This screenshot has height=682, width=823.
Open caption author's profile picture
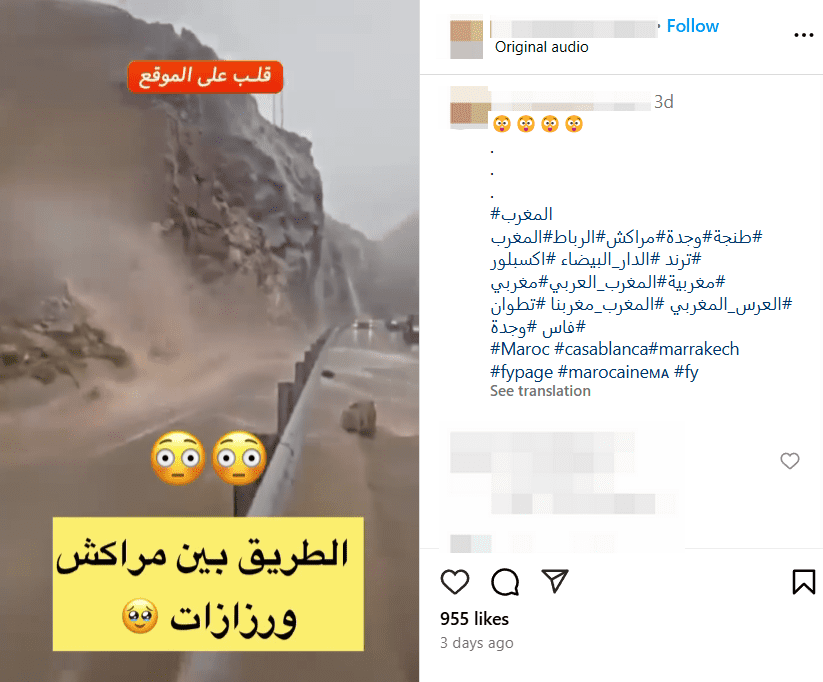point(470,107)
